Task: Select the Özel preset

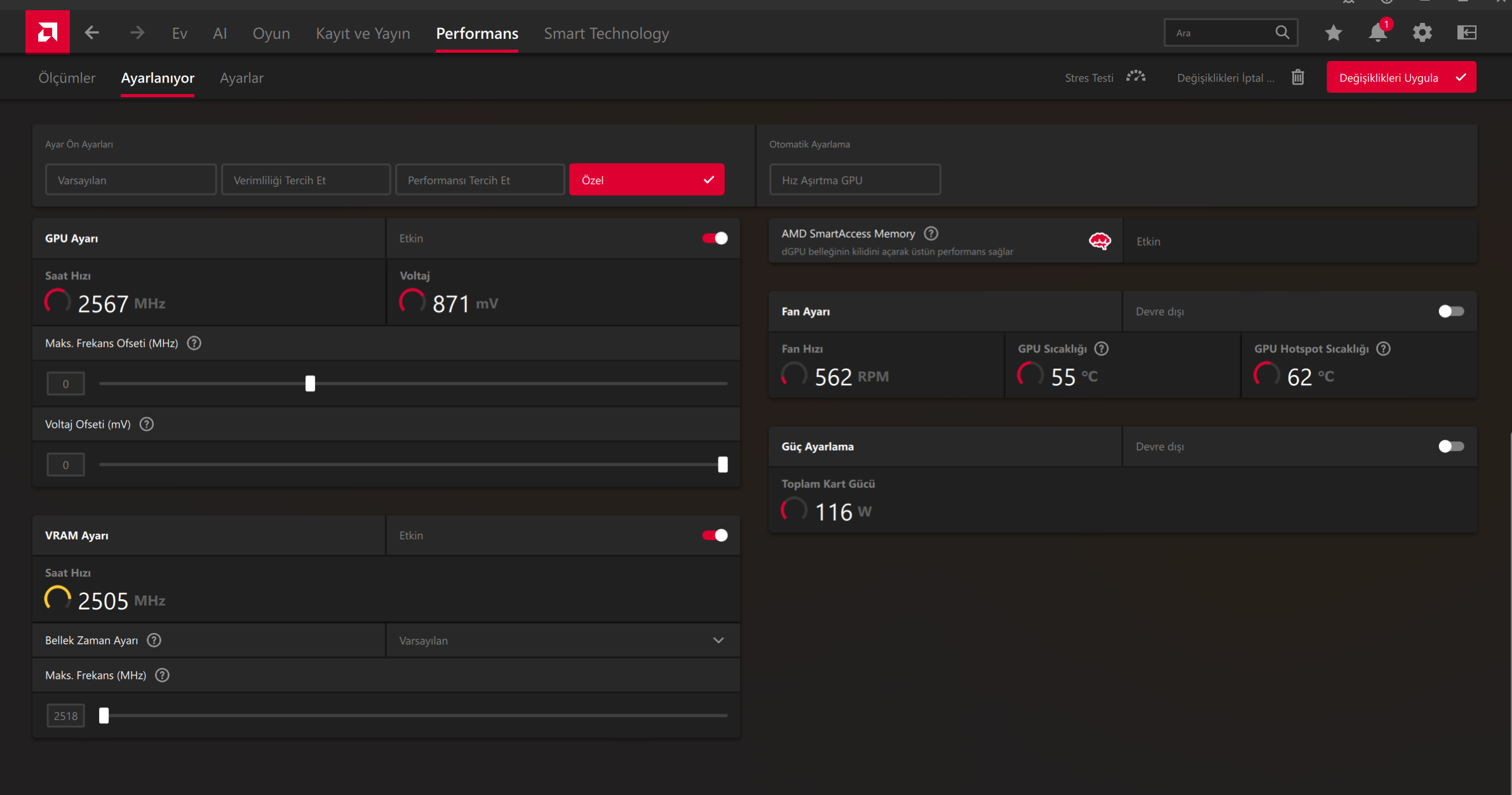Action: click(647, 180)
